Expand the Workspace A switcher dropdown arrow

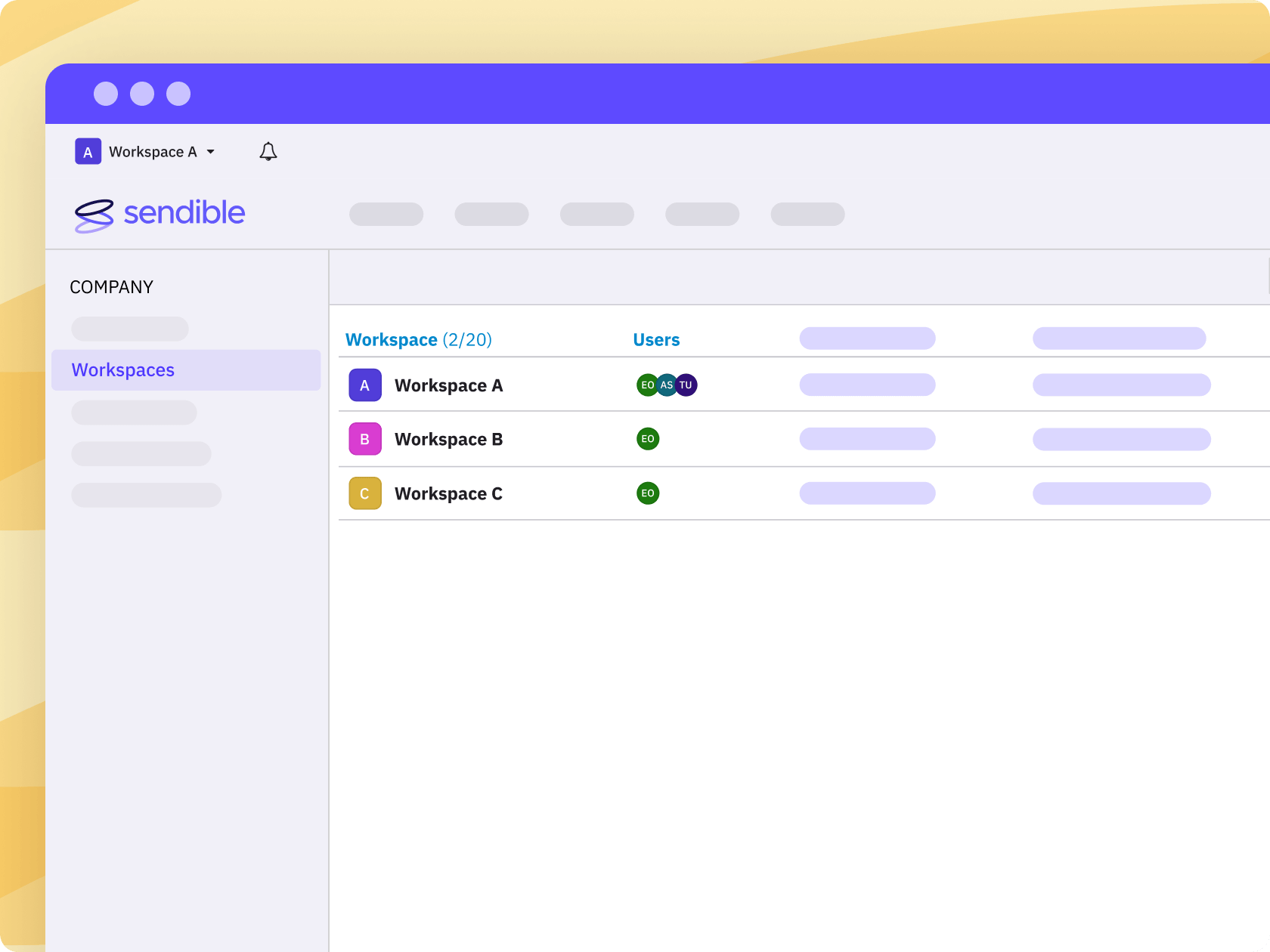click(x=211, y=152)
